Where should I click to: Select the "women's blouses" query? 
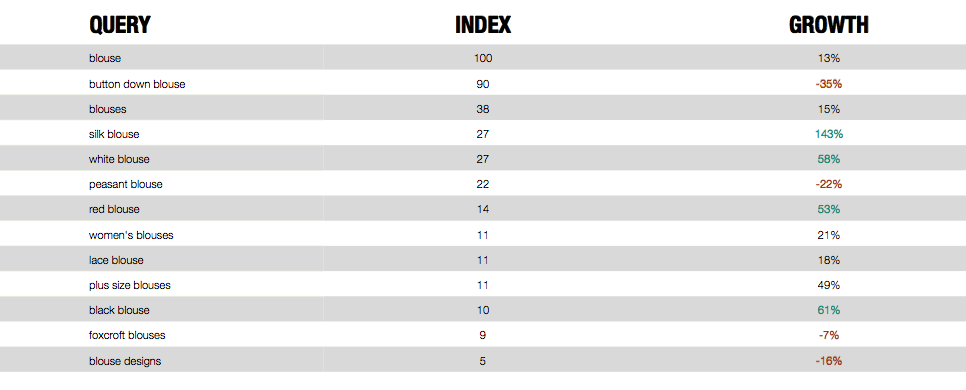click(131, 235)
